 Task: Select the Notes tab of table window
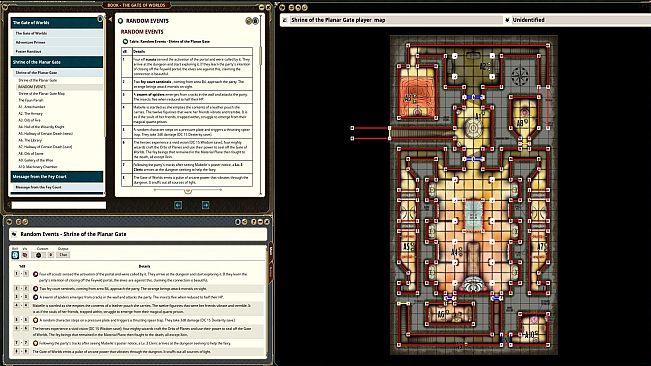[x=271, y=271]
